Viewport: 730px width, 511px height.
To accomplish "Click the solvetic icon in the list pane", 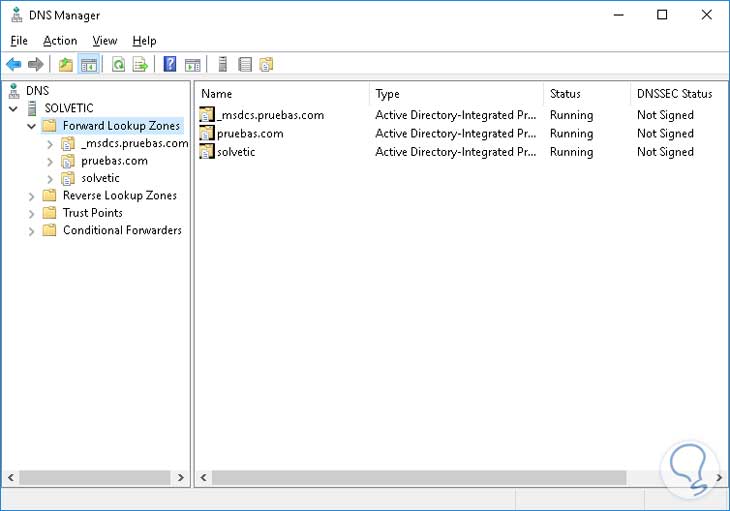I will coord(207,151).
